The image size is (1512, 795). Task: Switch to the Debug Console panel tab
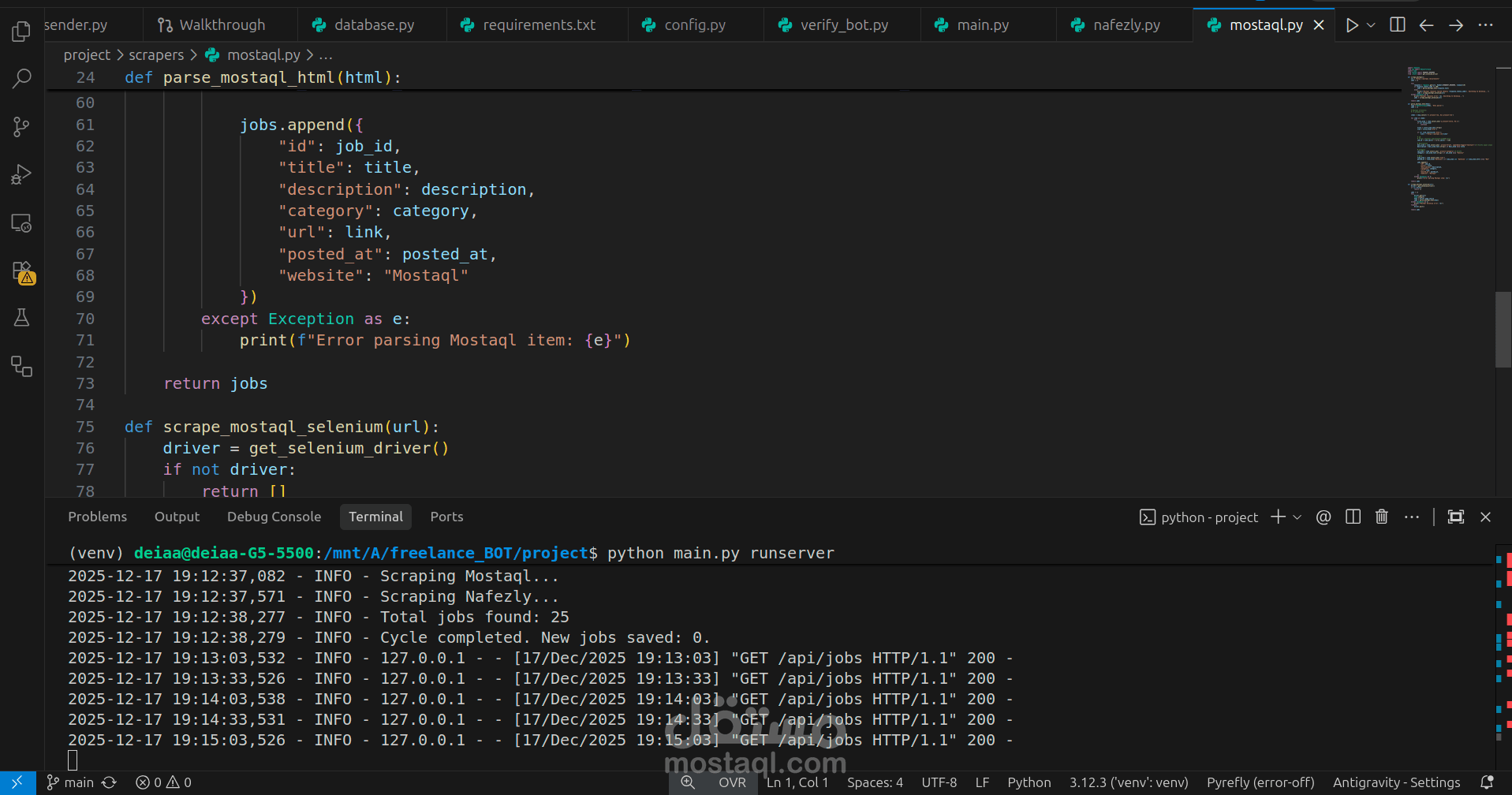point(274,517)
